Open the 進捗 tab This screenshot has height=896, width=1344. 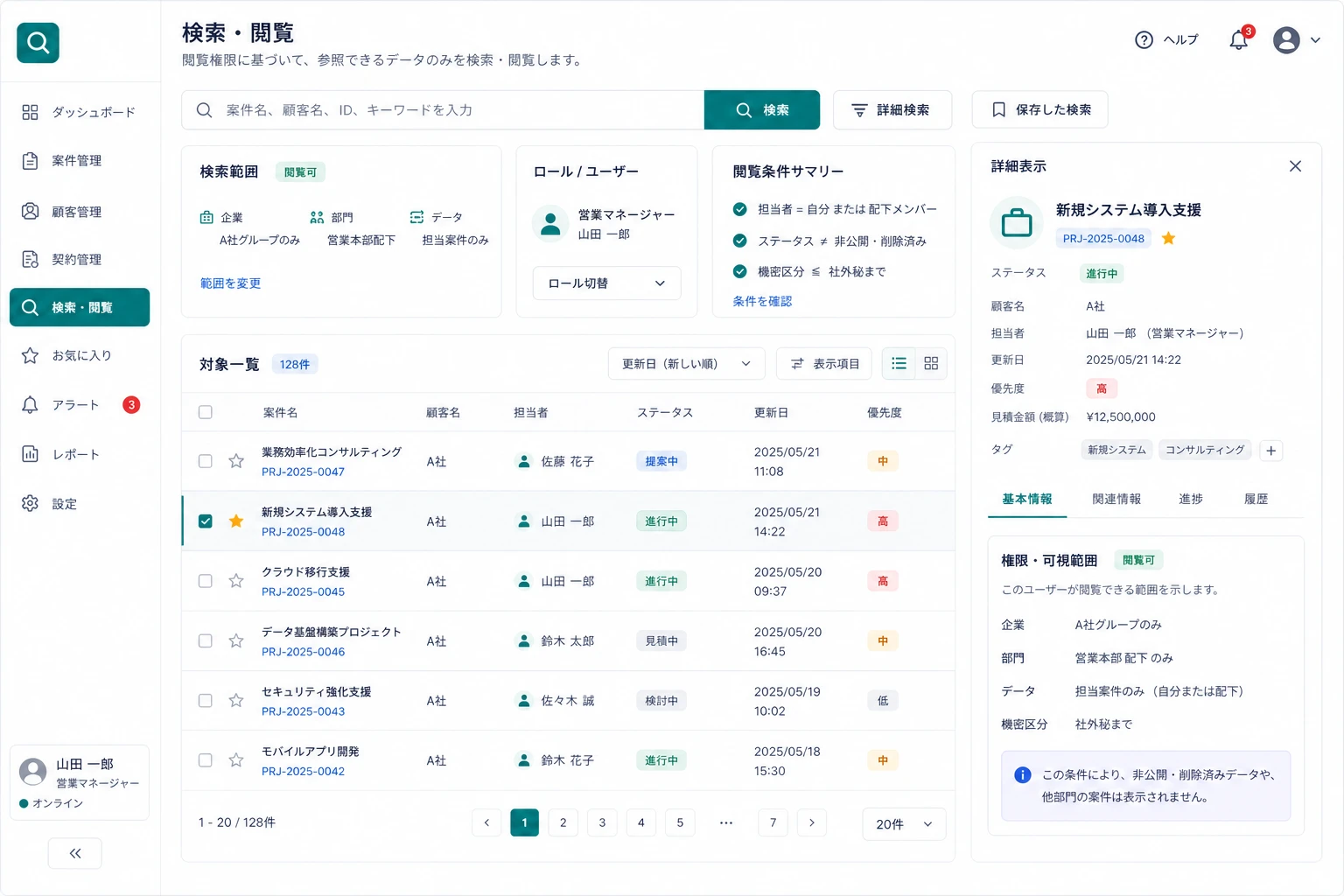[1191, 499]
